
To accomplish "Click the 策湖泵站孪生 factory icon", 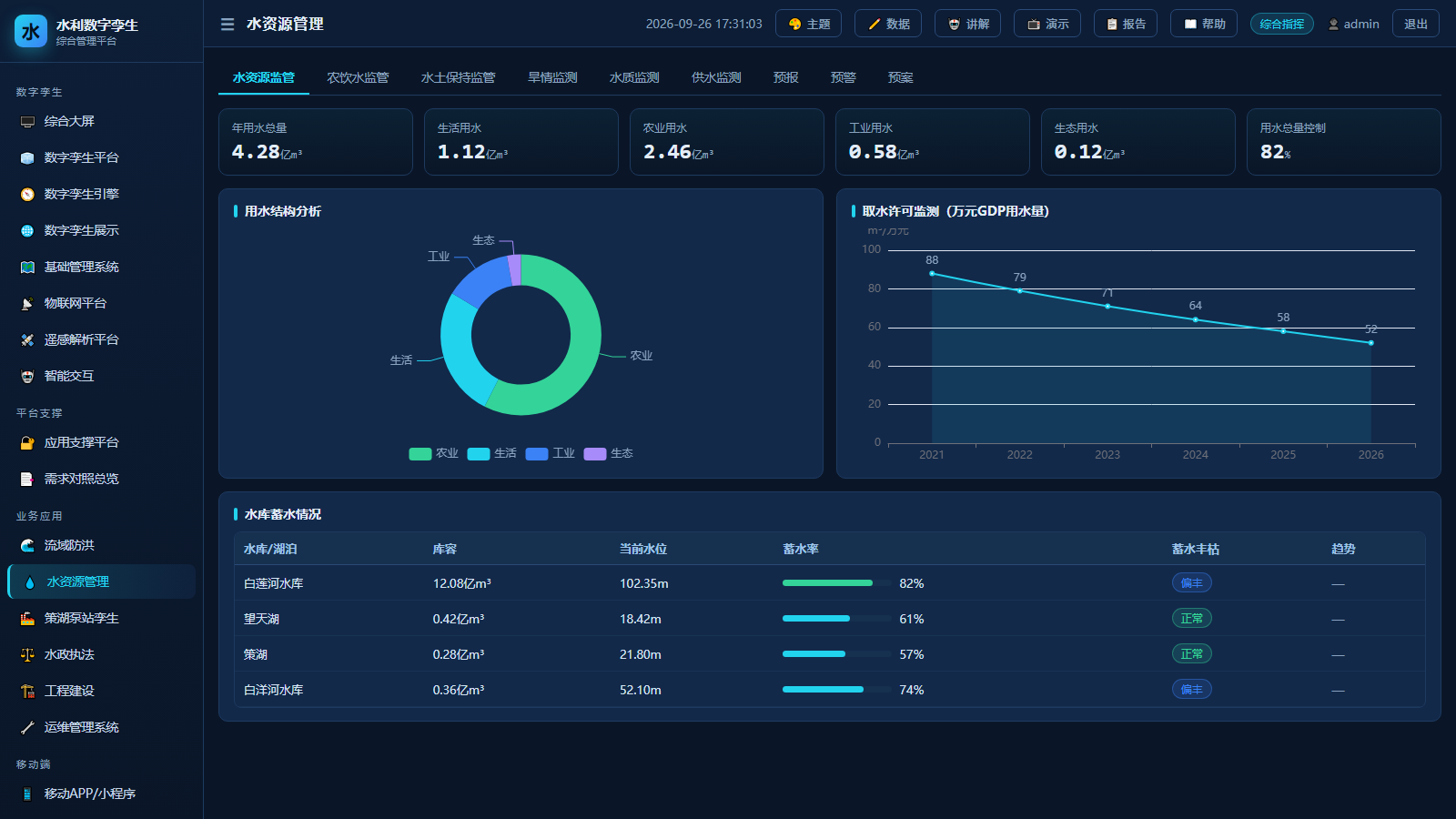I will tap(27, 619).
